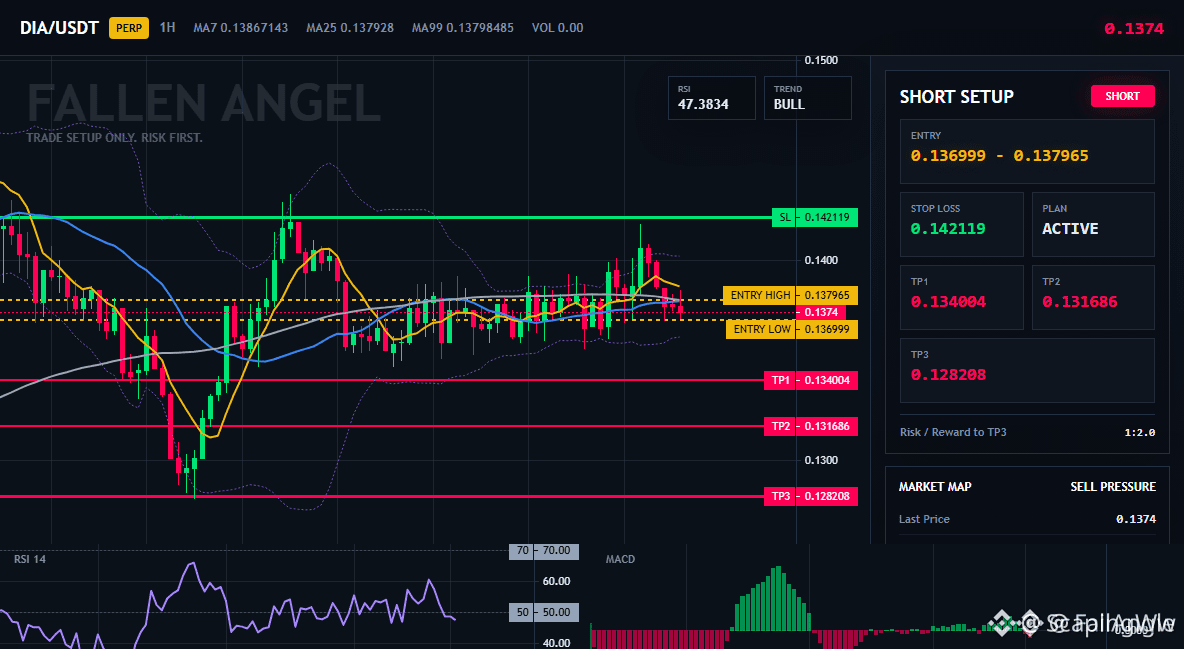The height and width of the screenshot is (649, 1184).
Task: Click the yellow PERP badge
Action: coord(129,28)
